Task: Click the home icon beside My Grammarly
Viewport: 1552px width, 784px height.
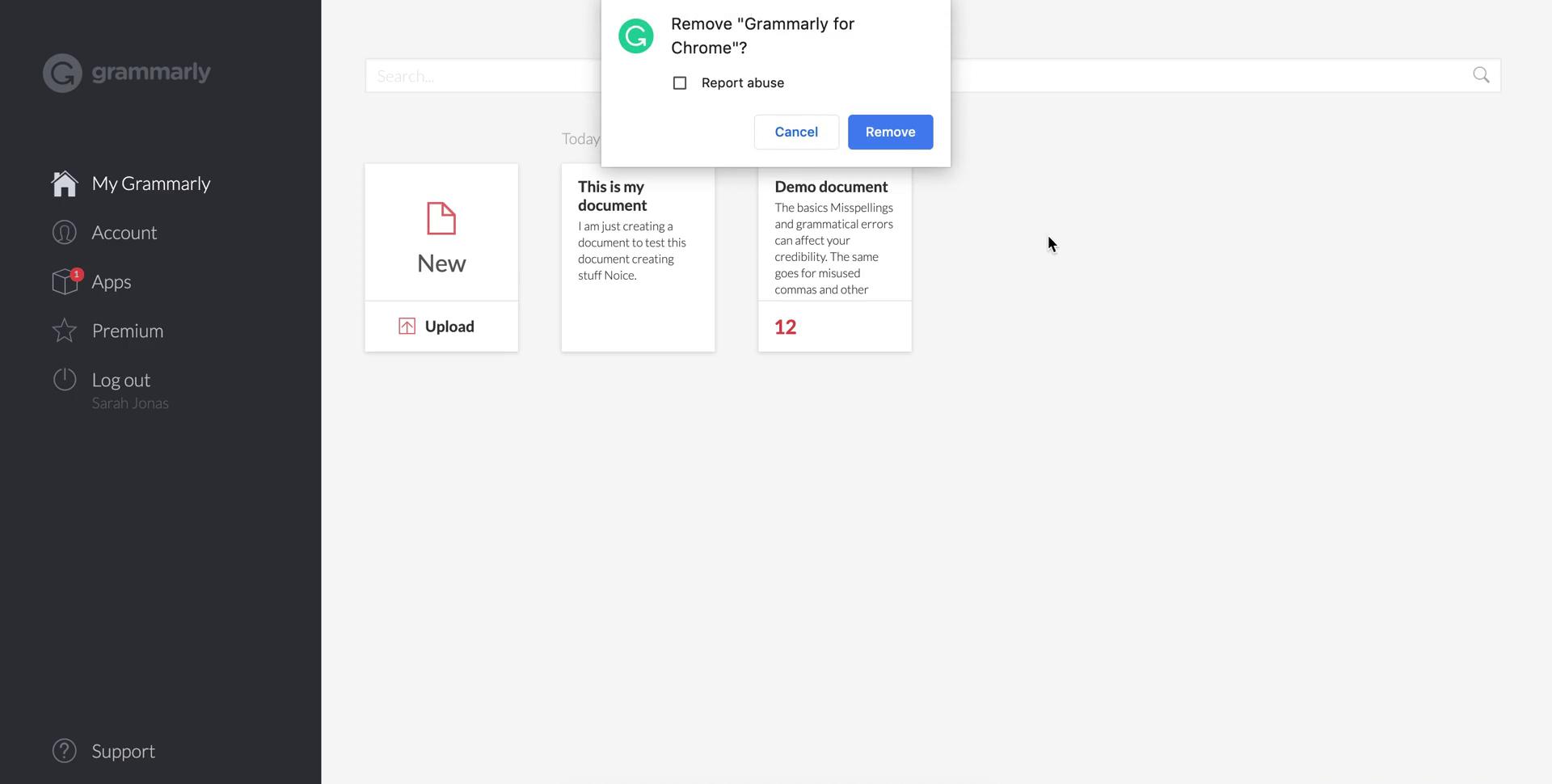Action: 65,183
